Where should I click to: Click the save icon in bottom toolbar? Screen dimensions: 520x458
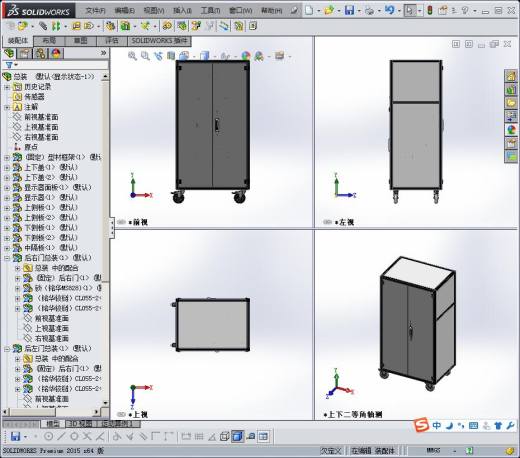pos(15,436)
